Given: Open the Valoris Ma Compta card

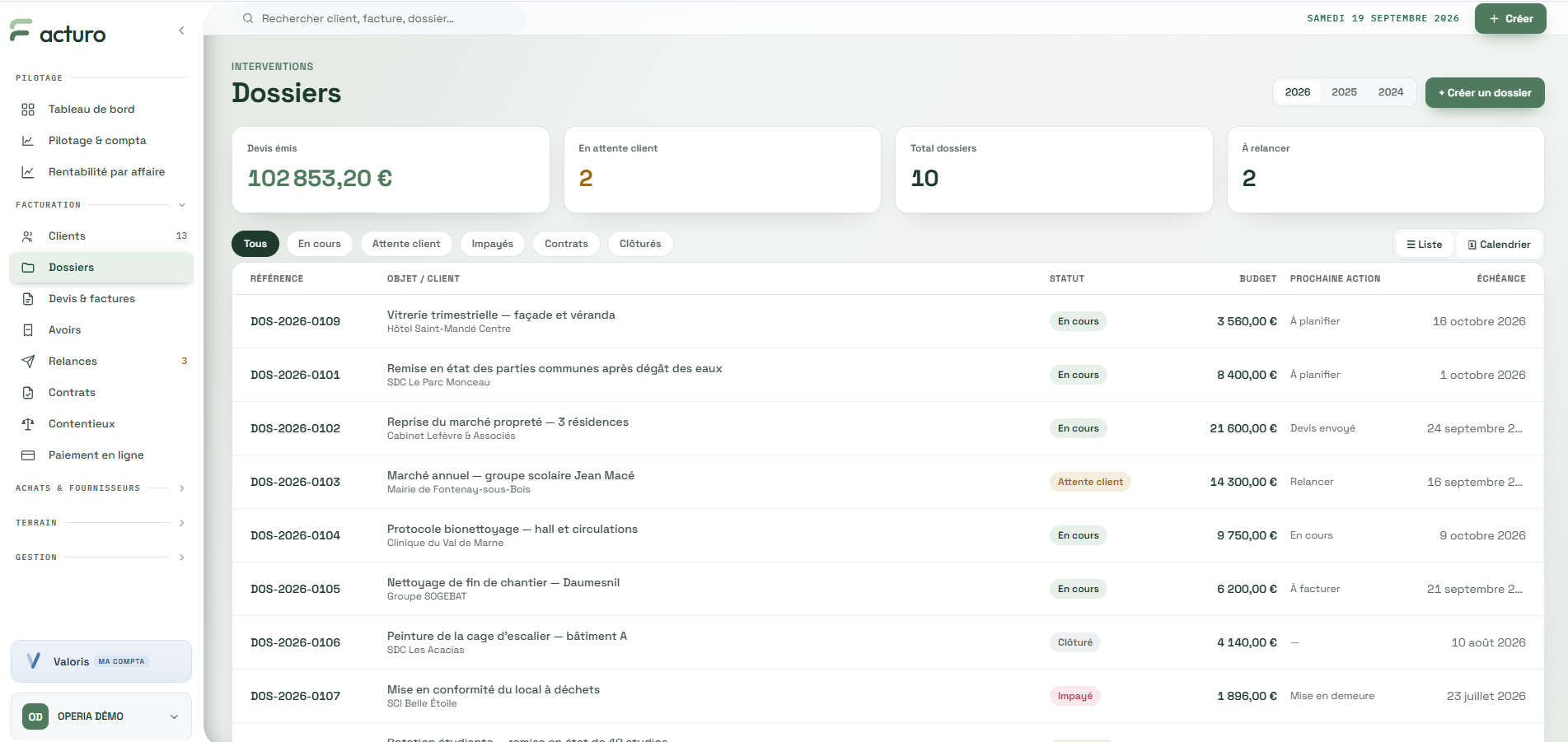Looking at the screenshot, I should tap(101, 661).
